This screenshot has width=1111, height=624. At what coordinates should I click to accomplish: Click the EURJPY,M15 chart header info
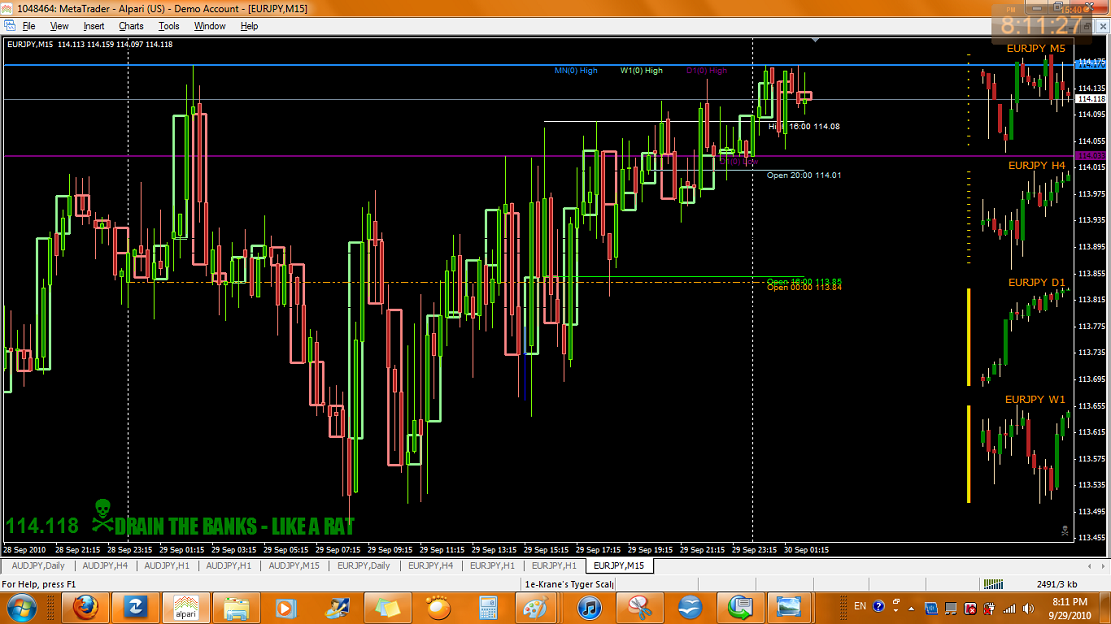point(89,44)
